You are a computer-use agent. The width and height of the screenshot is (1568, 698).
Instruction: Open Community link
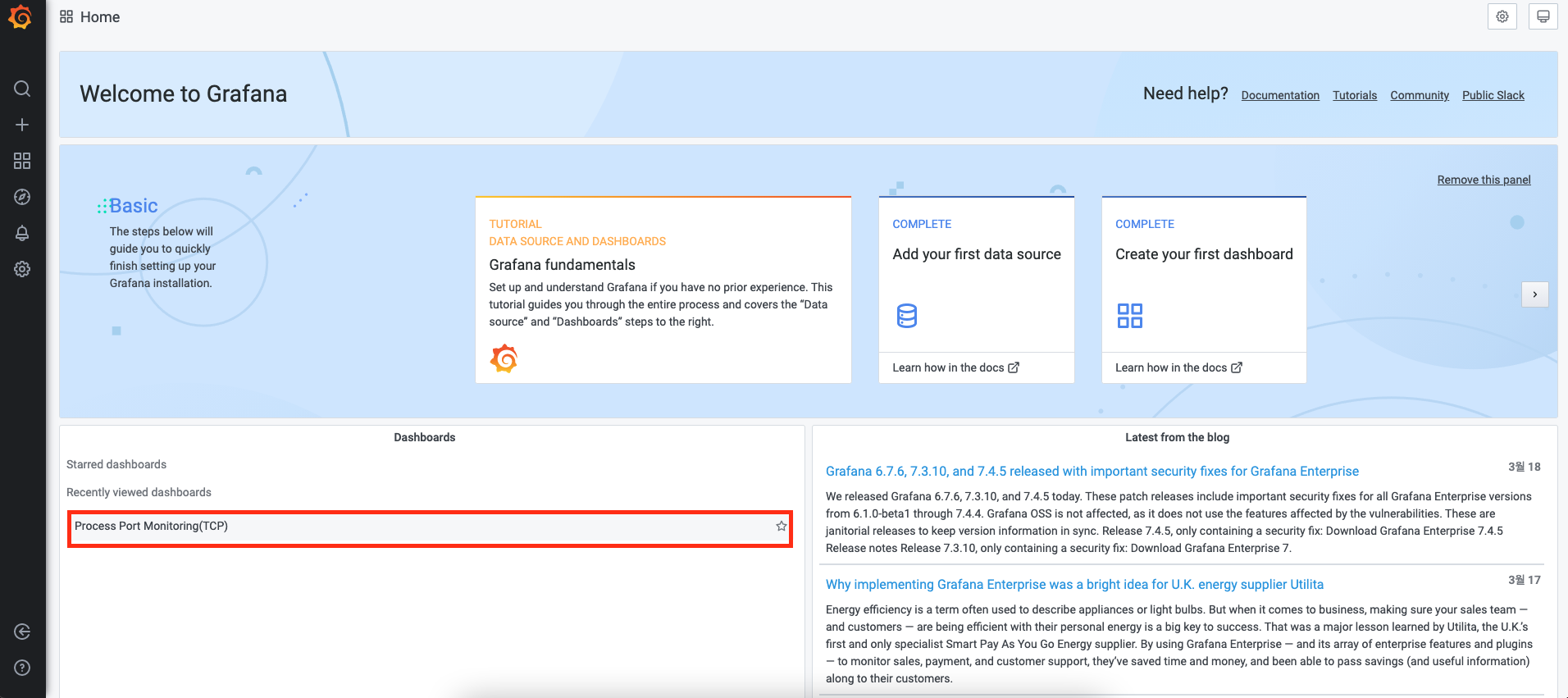pyautogui.click(x=1420, y=95)
